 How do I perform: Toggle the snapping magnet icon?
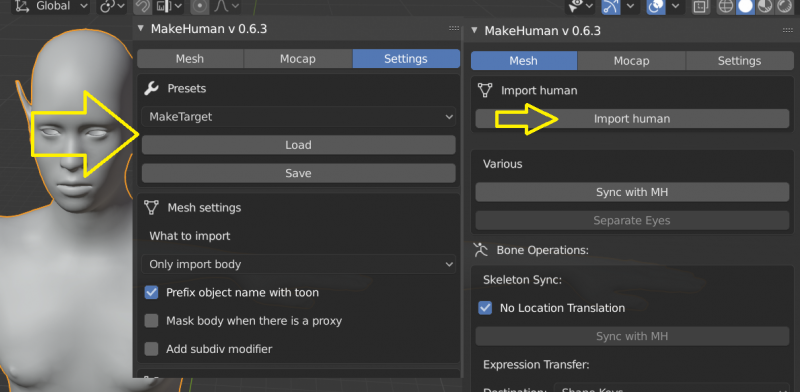pyautogui.click(x=145, y=7)
